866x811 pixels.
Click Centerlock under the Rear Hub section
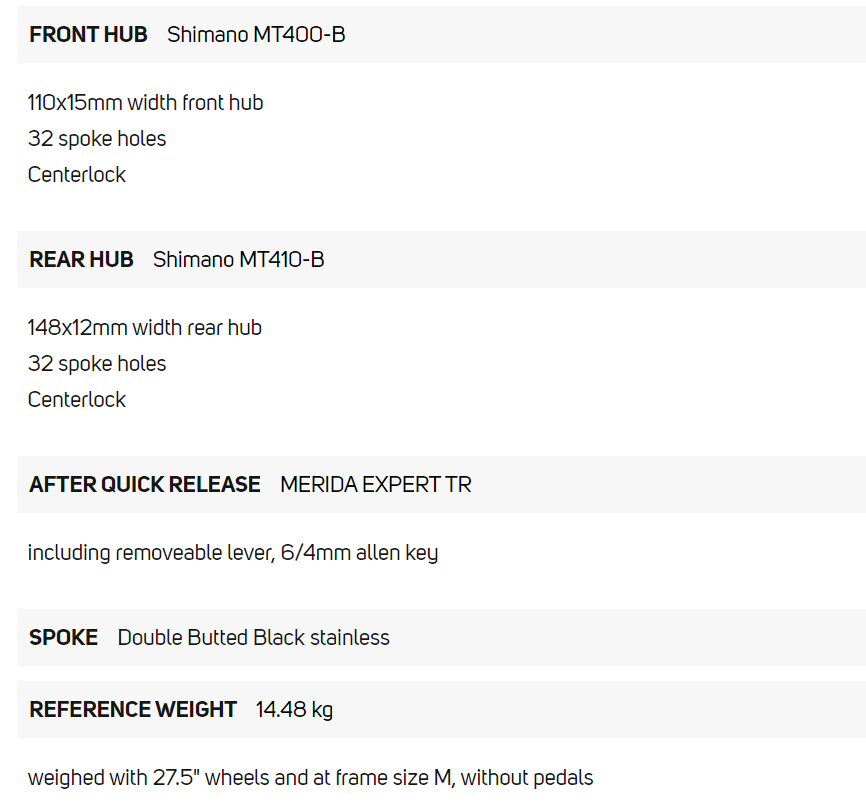pyautogui.click(x=77, y=400)
